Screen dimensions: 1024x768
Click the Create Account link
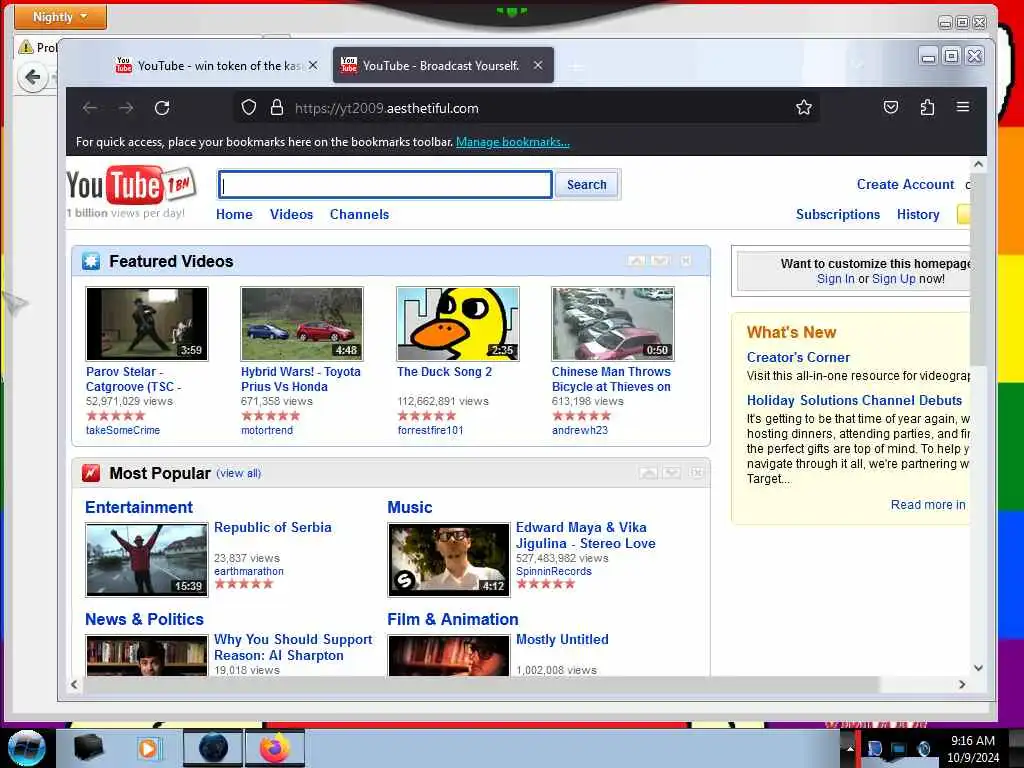(x=905, y=185)
